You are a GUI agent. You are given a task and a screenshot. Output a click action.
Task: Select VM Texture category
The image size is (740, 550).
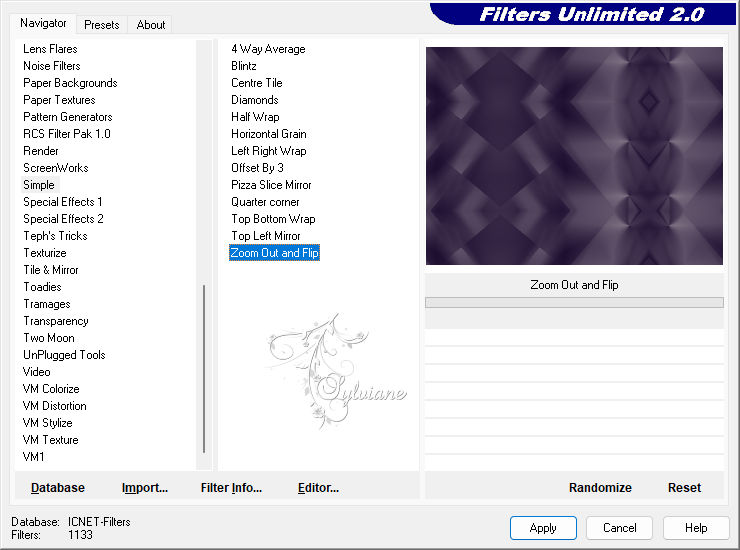click(50, 440)
